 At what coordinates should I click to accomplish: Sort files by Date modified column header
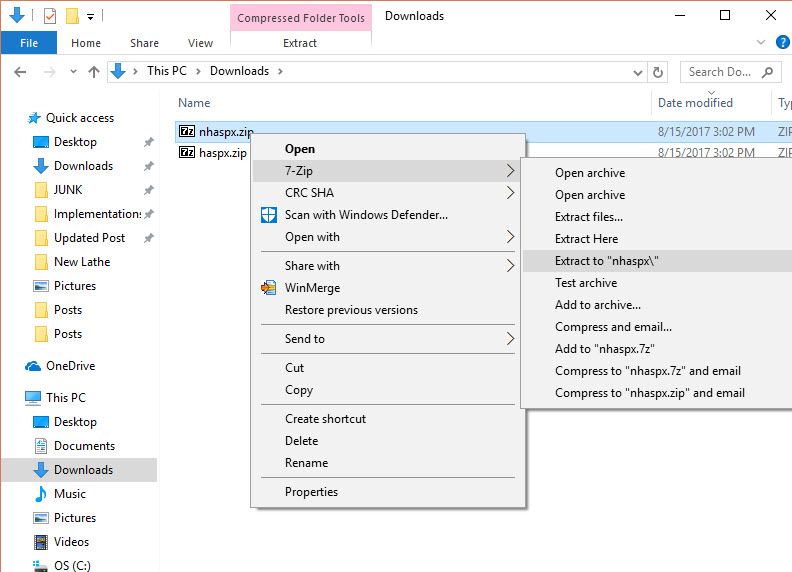[x=695, y=103]
